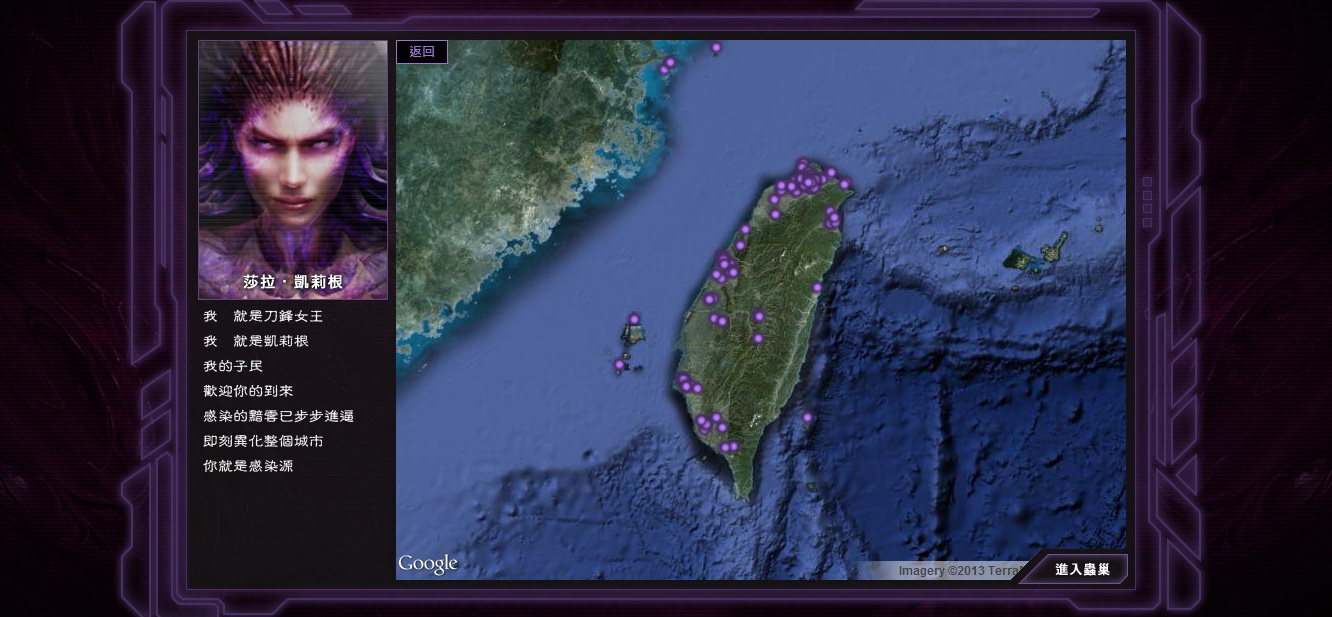Click the 返回 back button
Image resolution: width=1332 pixels, height=617 pixels.
421,52
